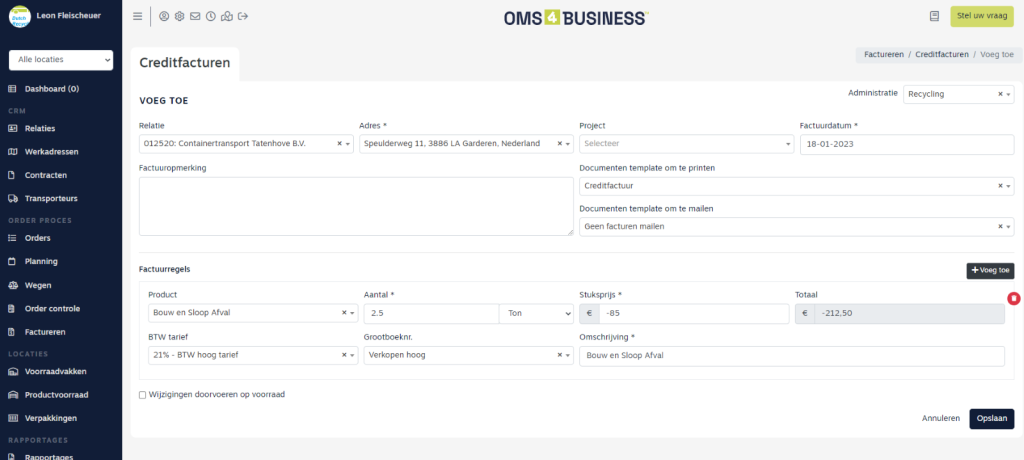Viewport: 1024px width, 460px height.
Task: Click the document icon beside Stel uw vraag
Action: pyautogui.click(x=934, y=16)
